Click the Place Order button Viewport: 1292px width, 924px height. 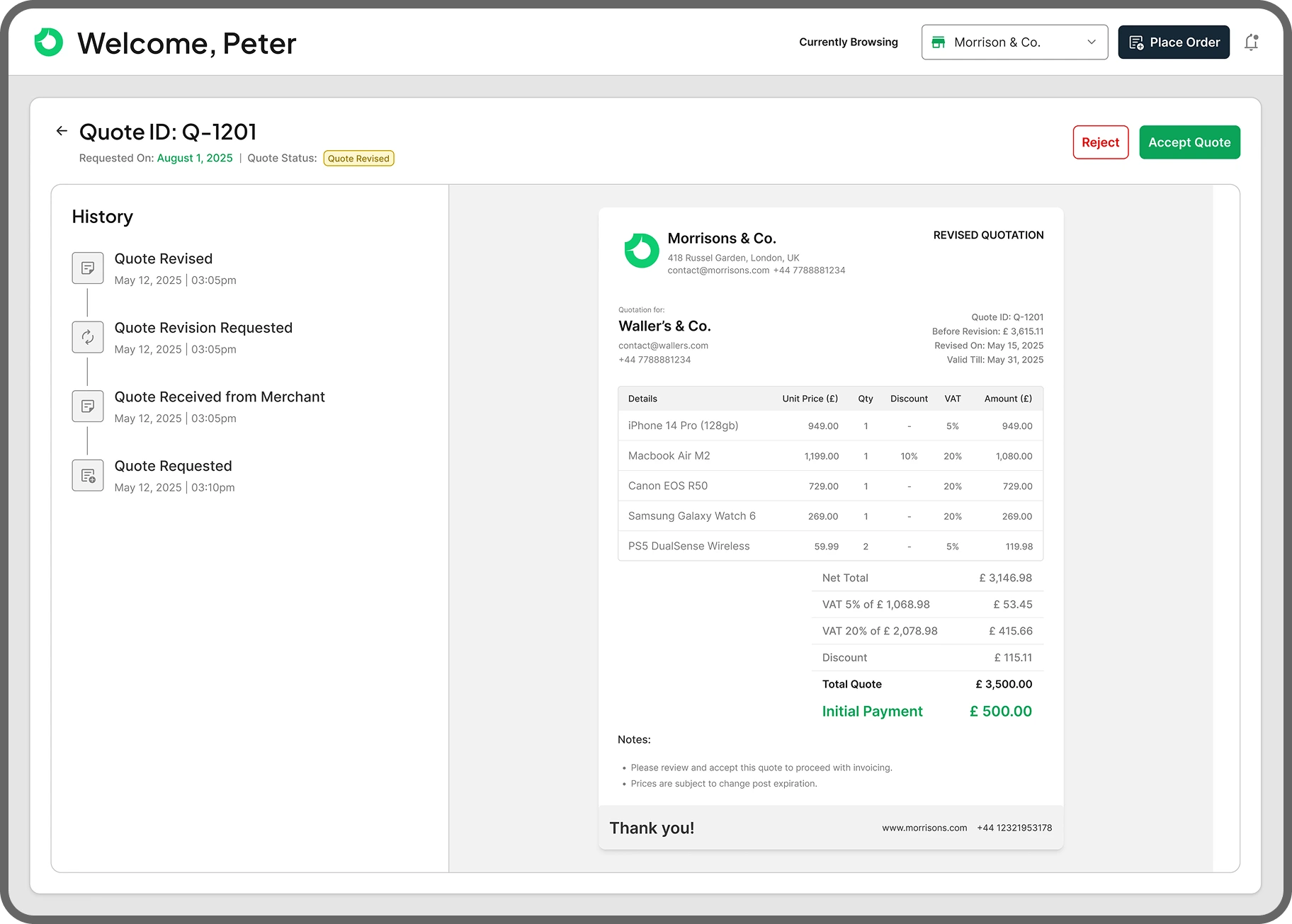1174,42
